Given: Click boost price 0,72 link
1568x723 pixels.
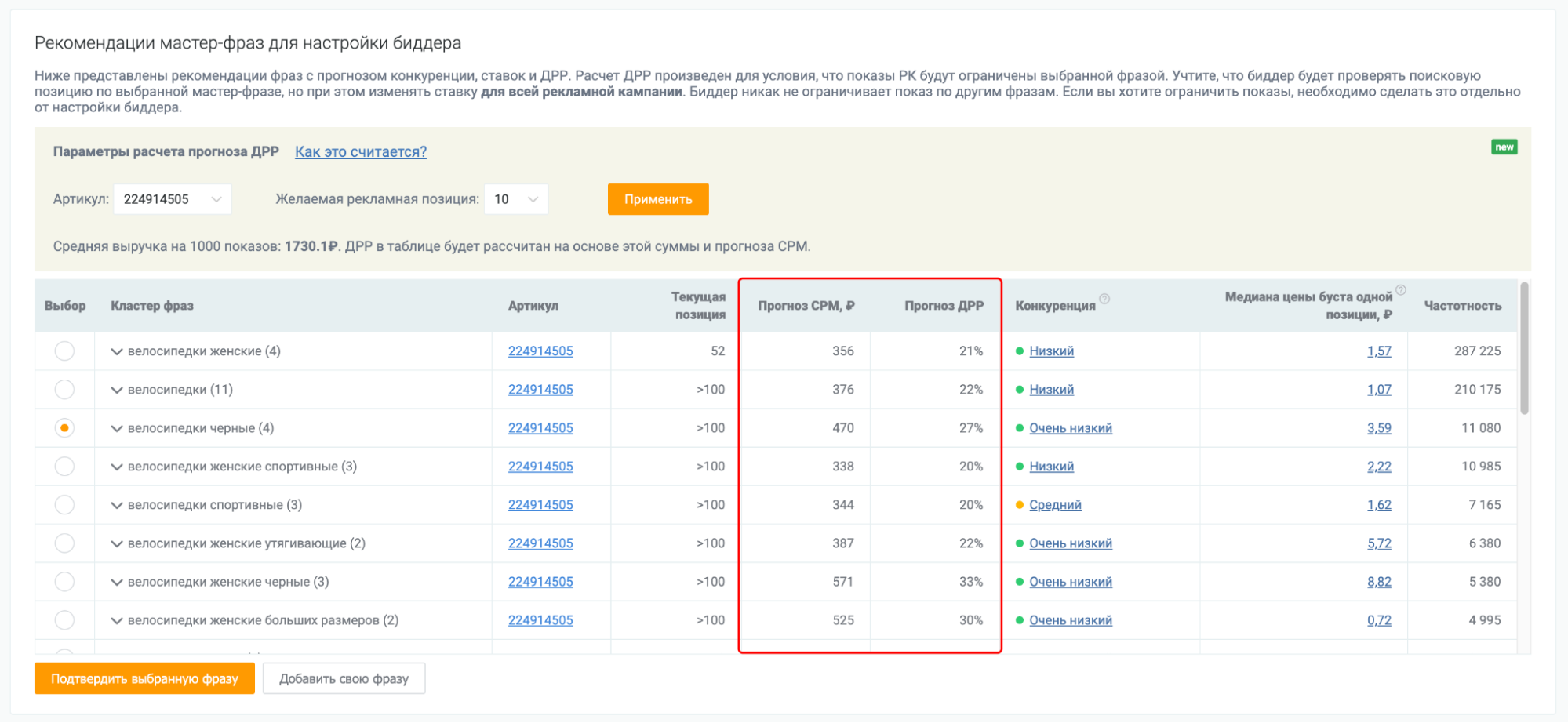Looking at the screenshot, I should 1379,620.
